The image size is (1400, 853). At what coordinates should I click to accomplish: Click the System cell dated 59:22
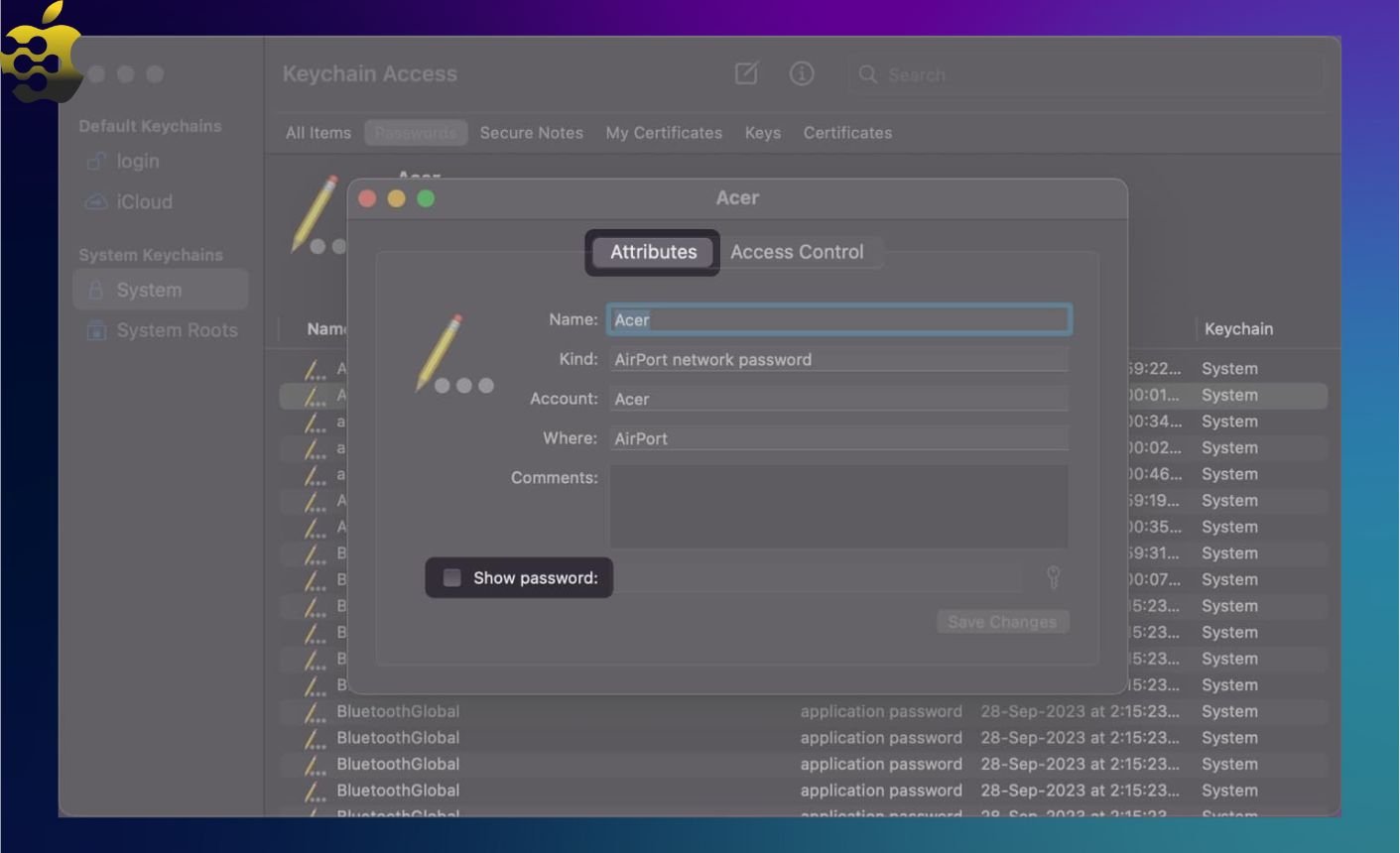click(1229, 368)
